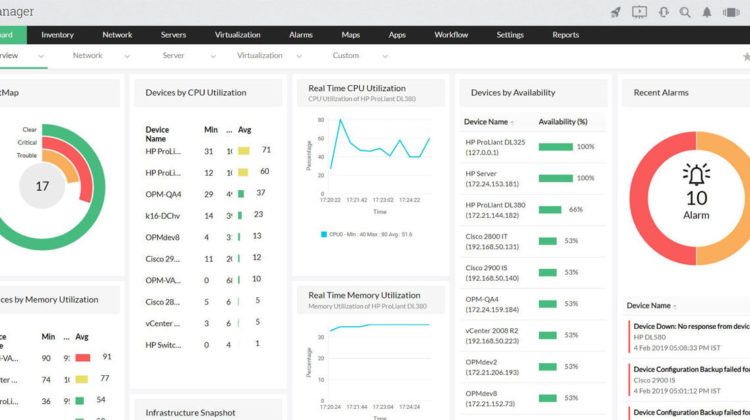Open OPMdev2 availability entry
The width and height of the screenshot is (750, 420).
point(532,367)
